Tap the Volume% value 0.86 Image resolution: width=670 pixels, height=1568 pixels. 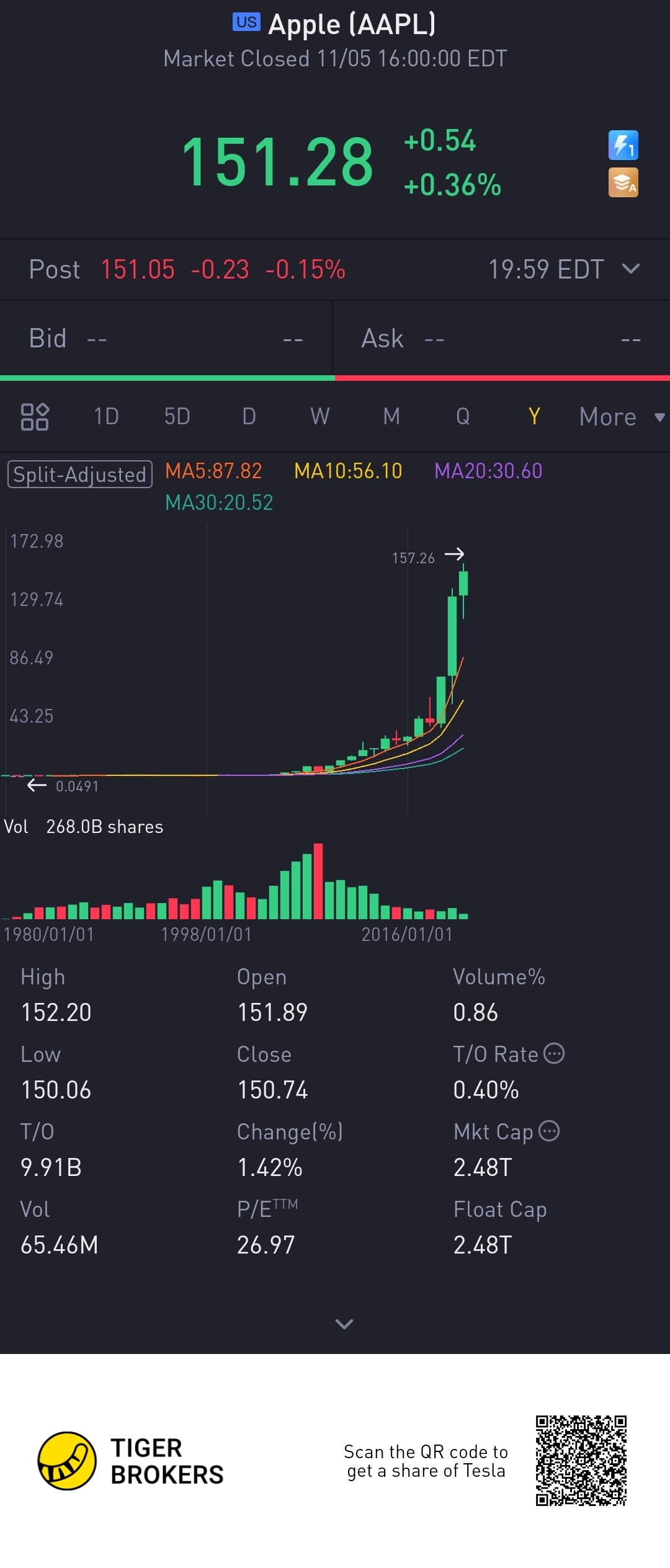475,1012
